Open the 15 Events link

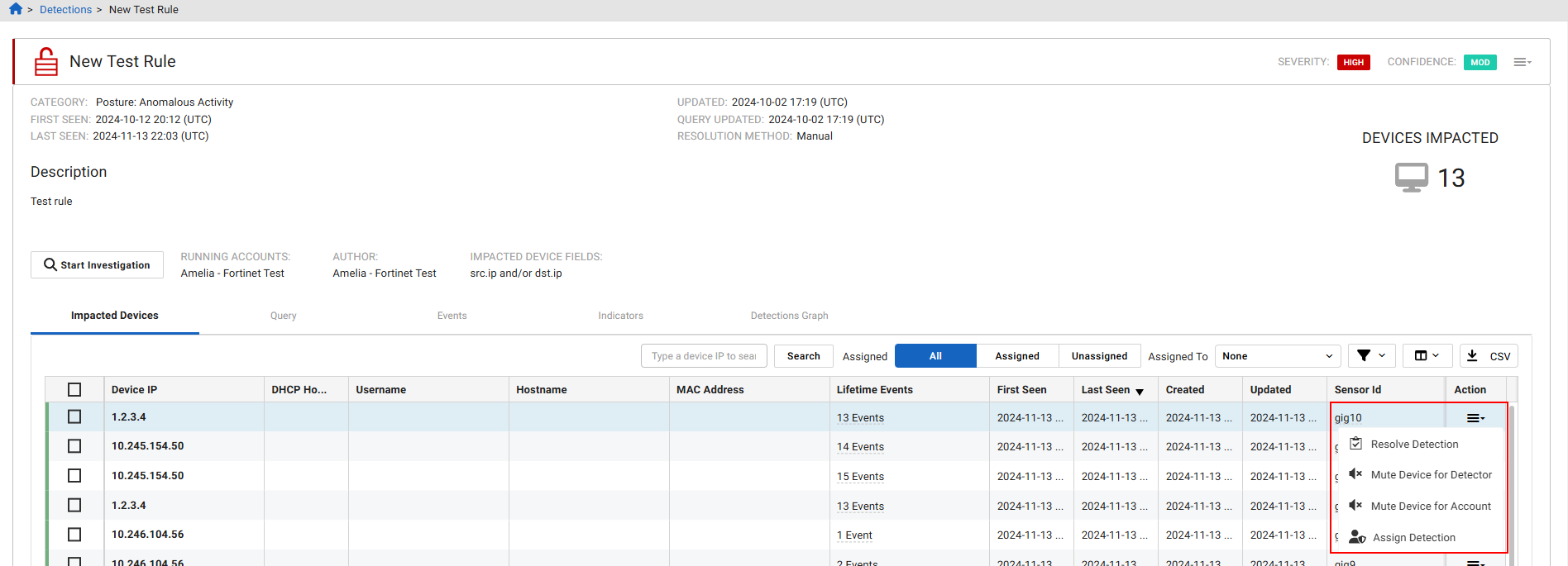pos(860,477)
